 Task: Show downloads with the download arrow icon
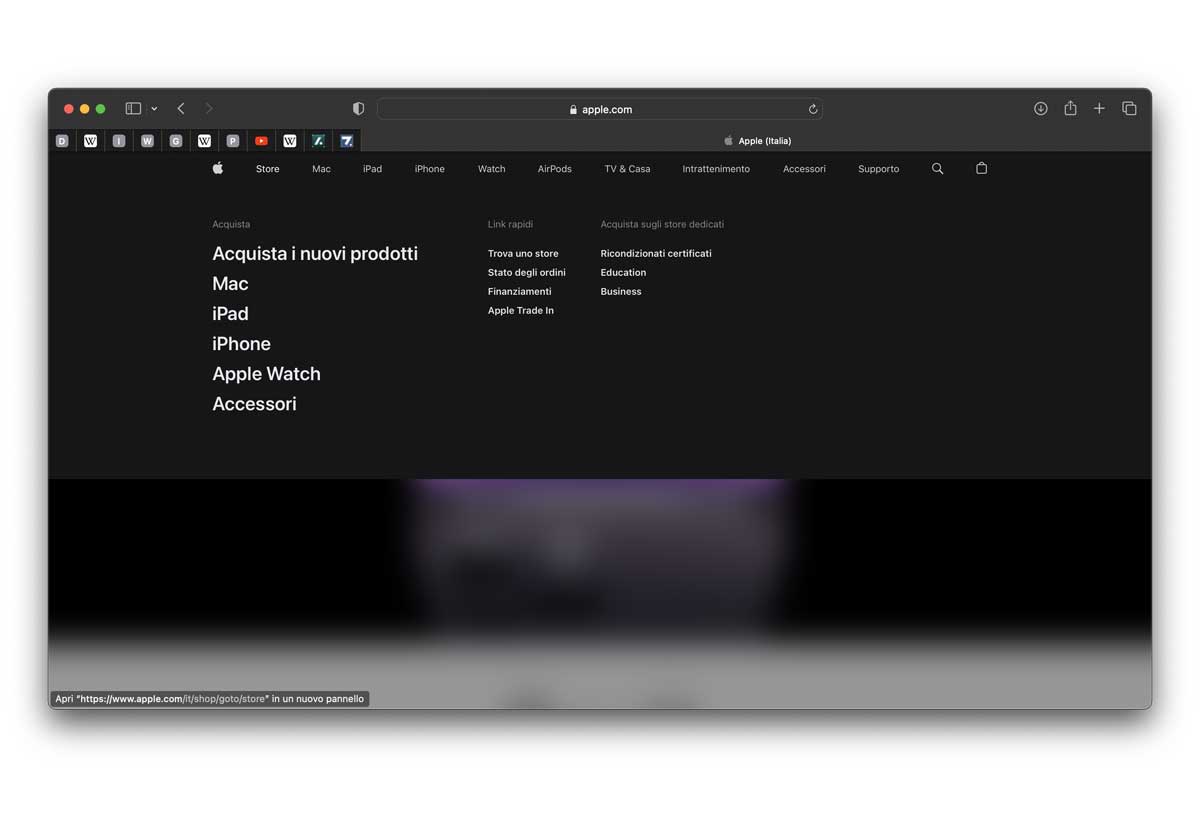[x=1041, y=108]
